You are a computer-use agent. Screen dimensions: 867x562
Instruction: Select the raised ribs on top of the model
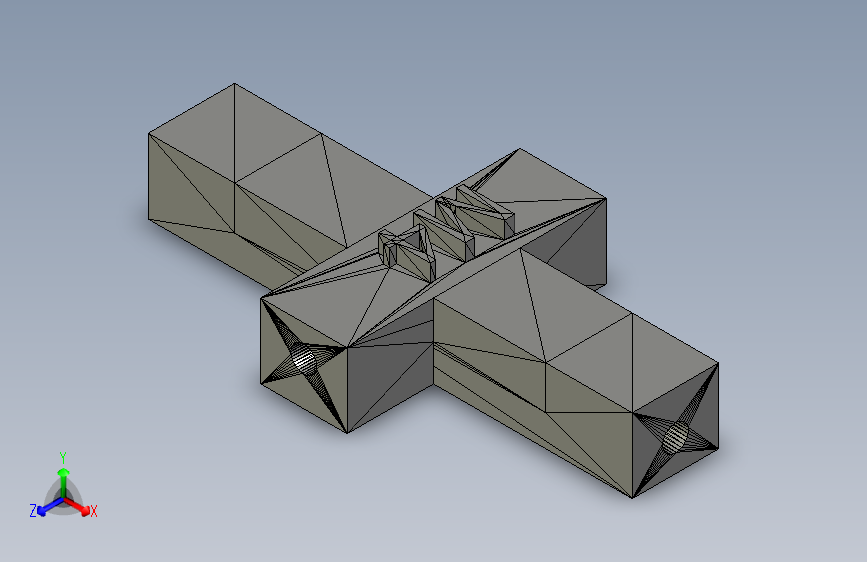447,233
